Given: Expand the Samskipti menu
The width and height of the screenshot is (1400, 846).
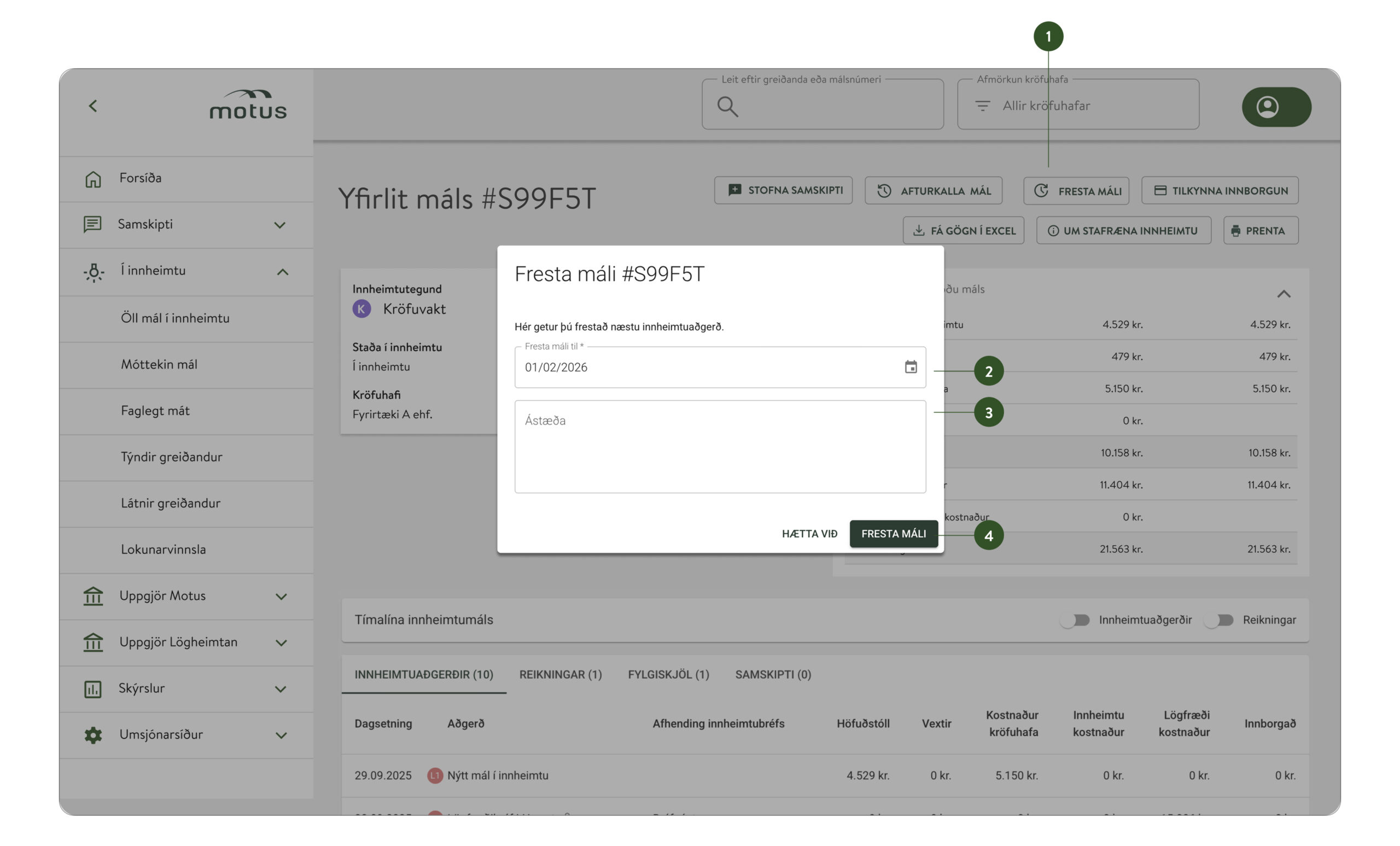Looking at the screenshot, I should click(x=281, y=225).
